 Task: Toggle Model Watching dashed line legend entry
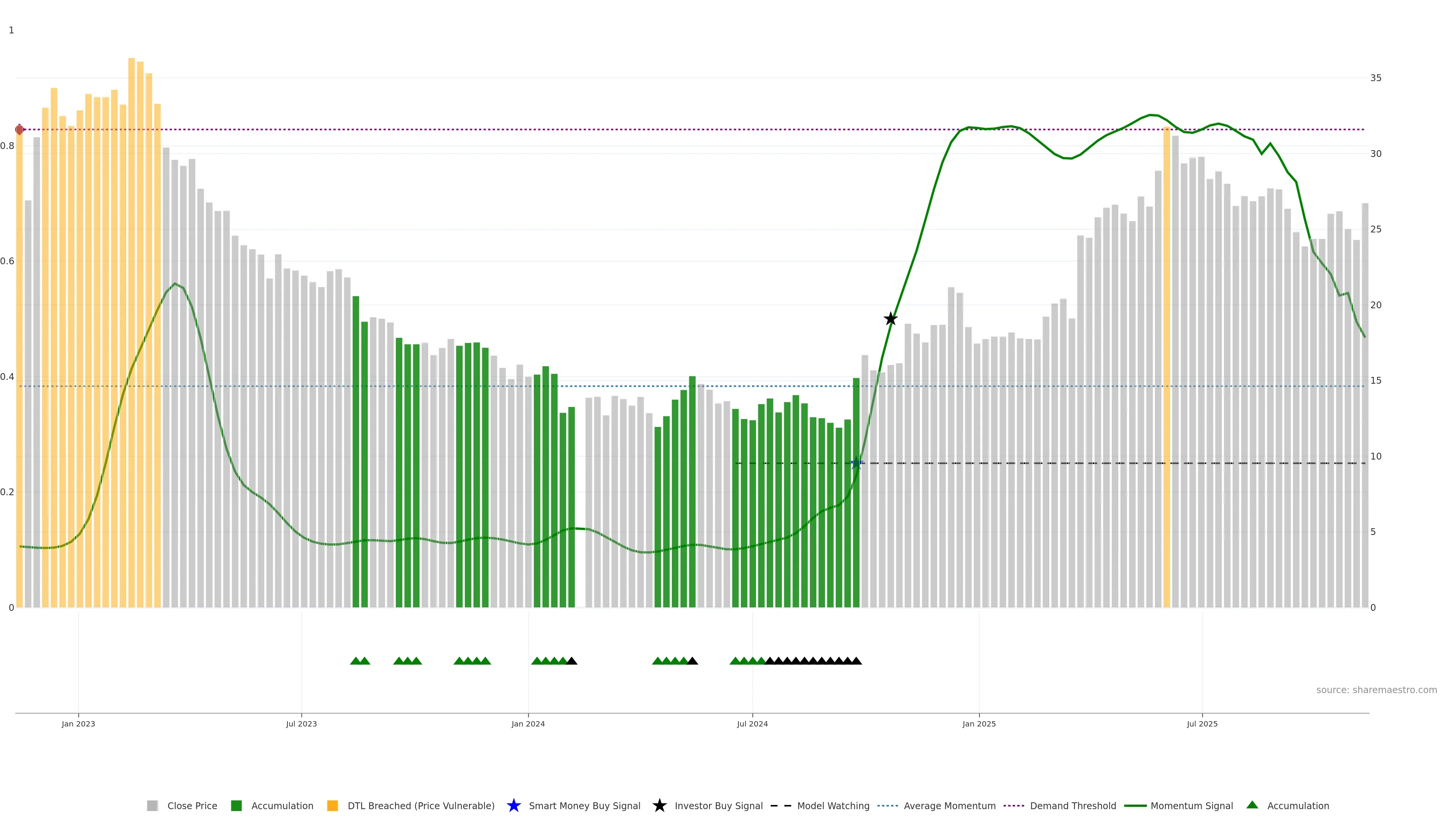click(x=833, y=805)
